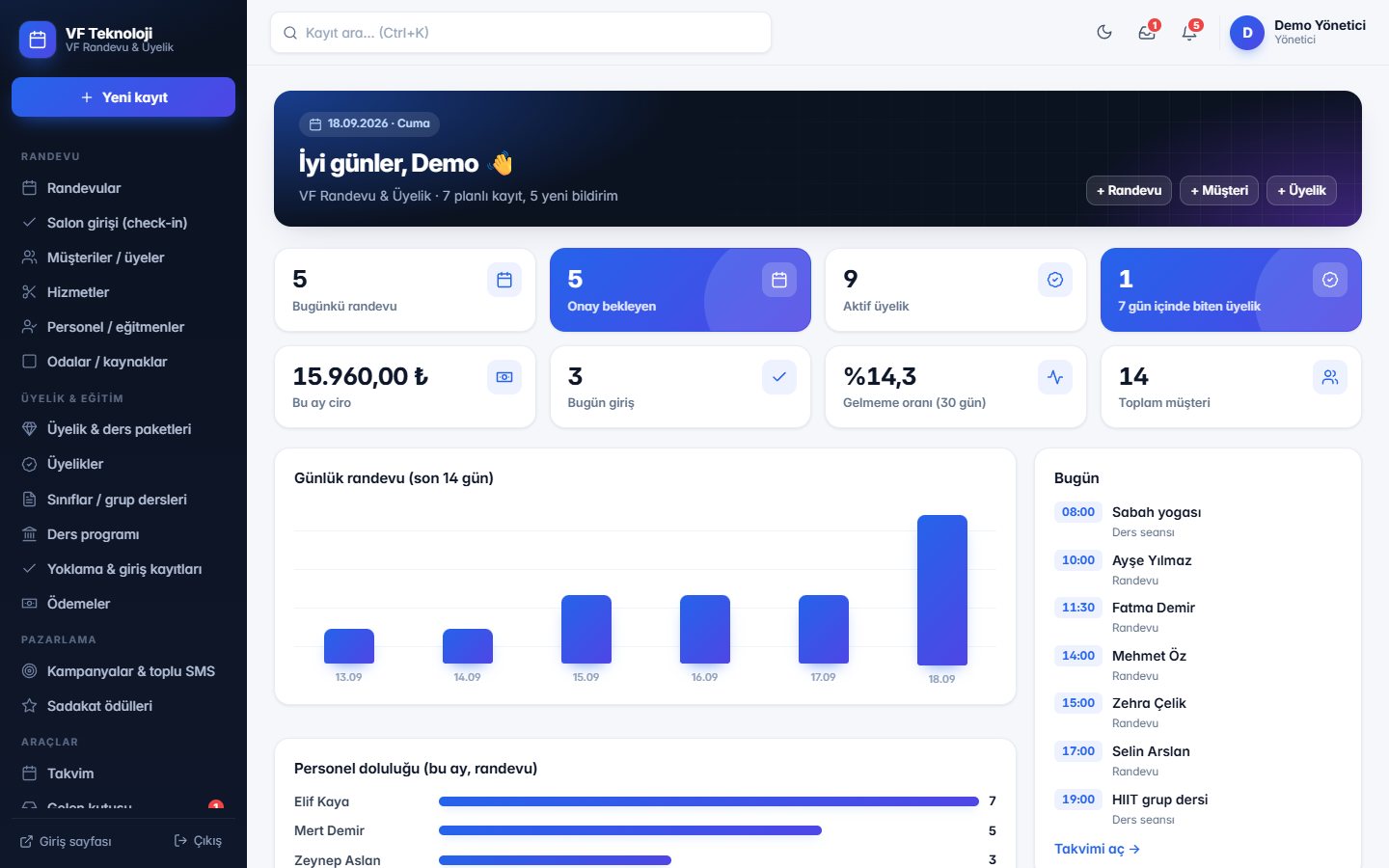Click the Demo Yönetici avatar circle
This screenshot has width=1389, height=868.
pos(1247,33)
